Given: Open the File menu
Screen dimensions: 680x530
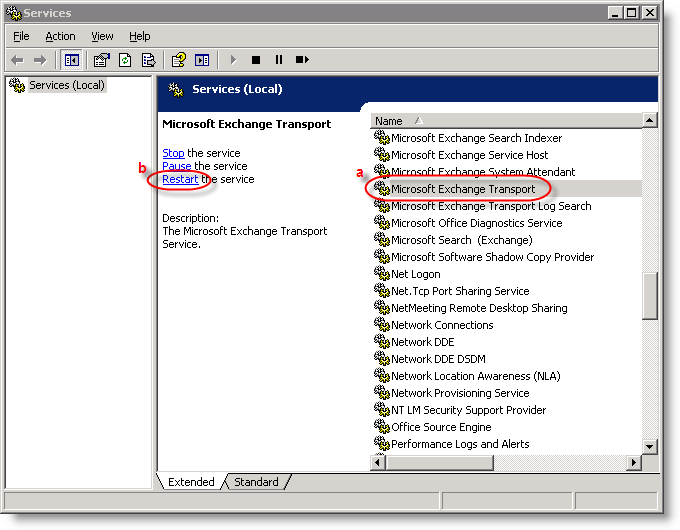Looking at the screenshot, I should click(21, 36).
